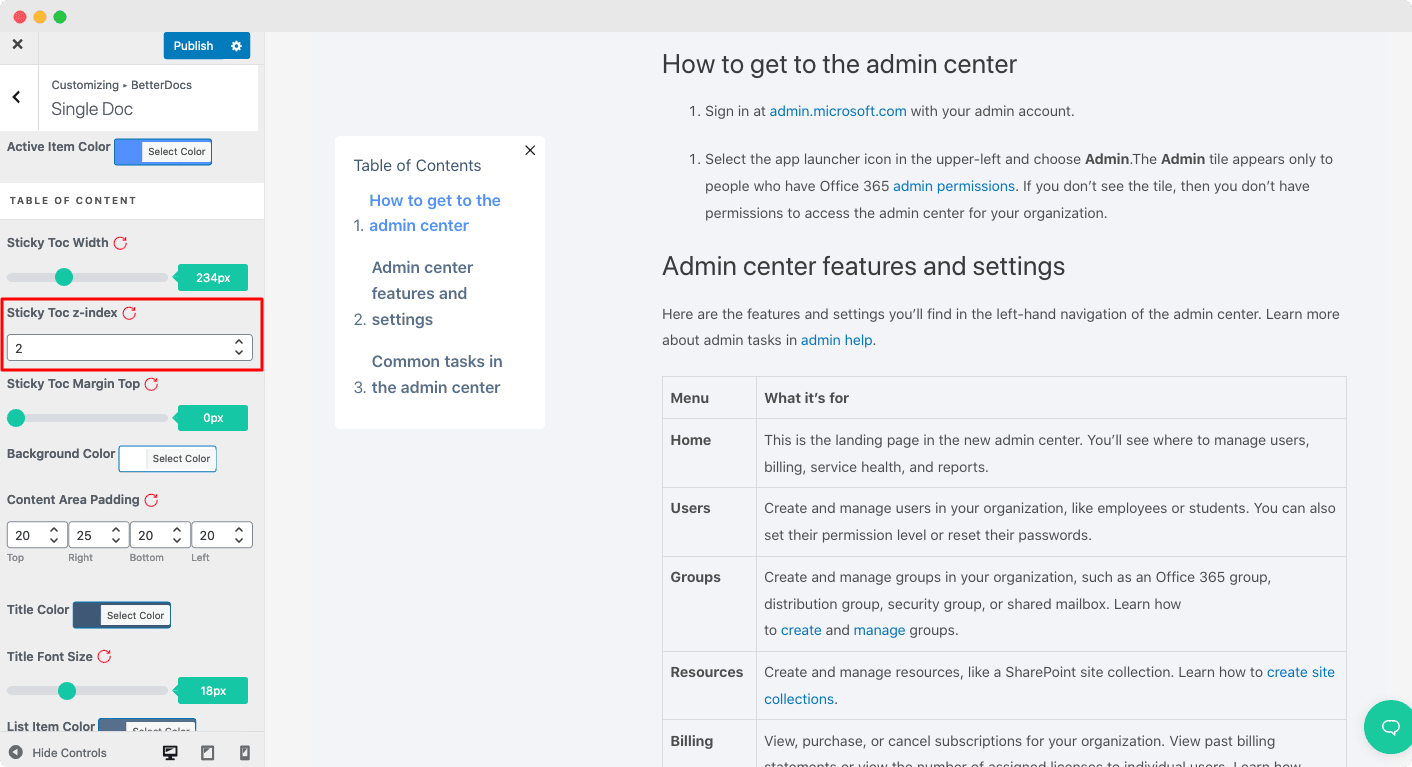
Task: Click the Sticky Toc Margin Top slider handle
Action: coord(16,418)
